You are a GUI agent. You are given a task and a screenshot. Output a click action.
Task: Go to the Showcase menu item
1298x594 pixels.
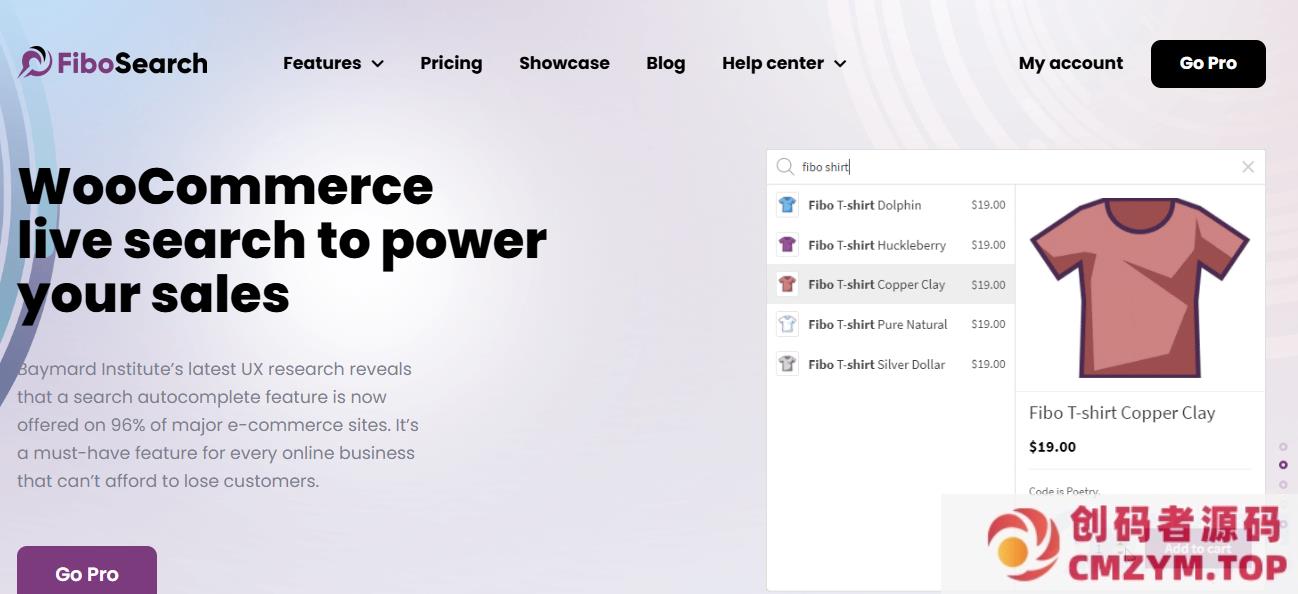point(564,63)
